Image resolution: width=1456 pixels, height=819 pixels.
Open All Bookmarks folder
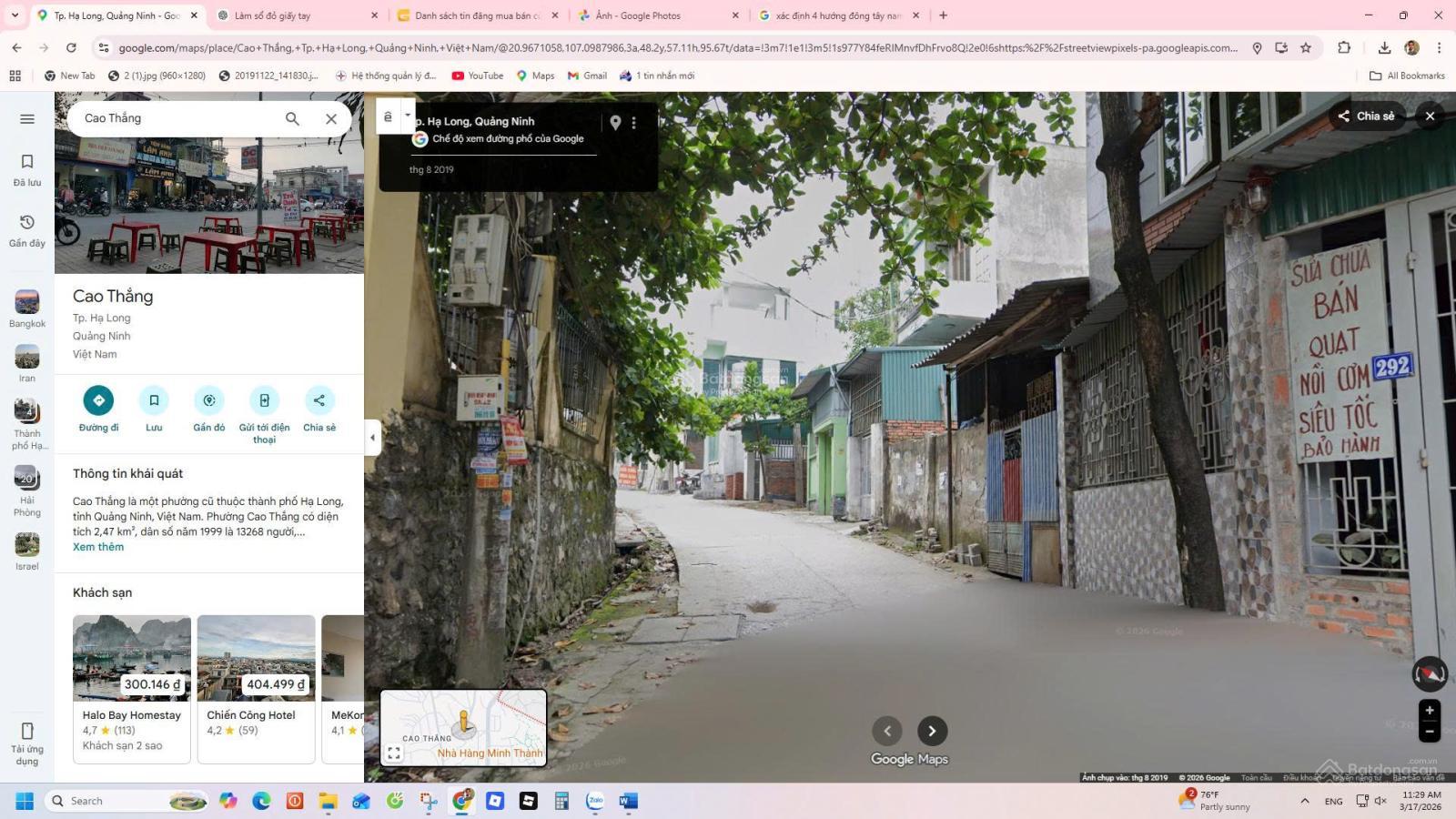1407,76
